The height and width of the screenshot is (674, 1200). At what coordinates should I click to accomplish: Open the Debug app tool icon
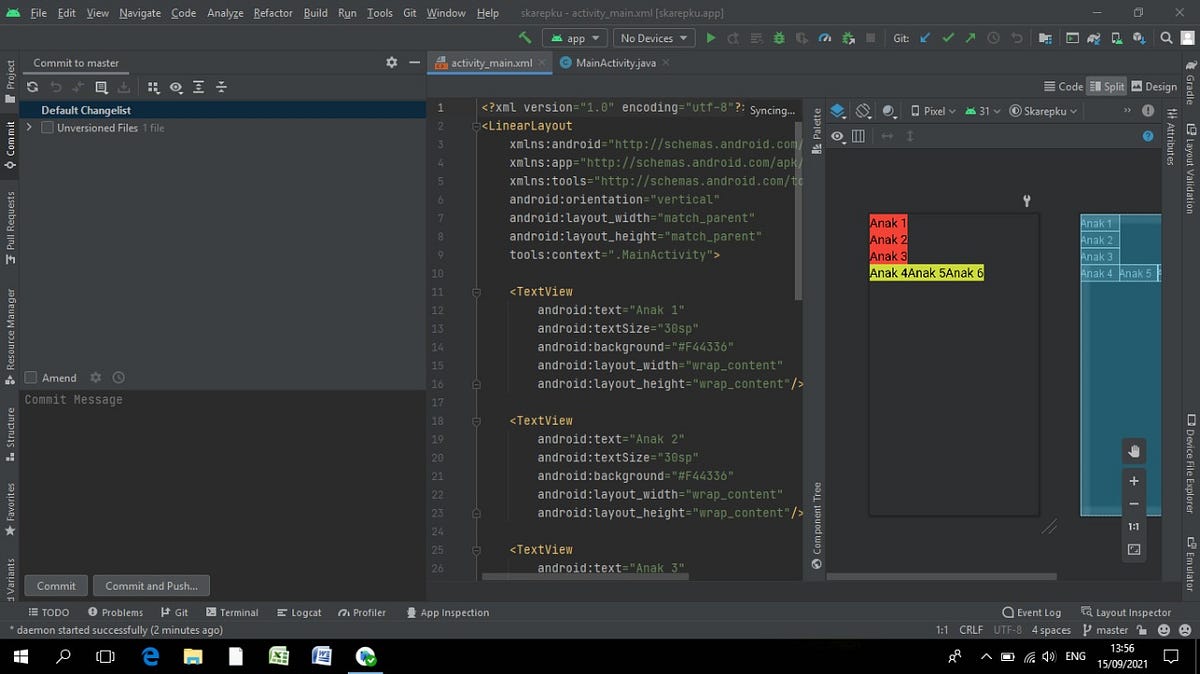coord(778,37)
